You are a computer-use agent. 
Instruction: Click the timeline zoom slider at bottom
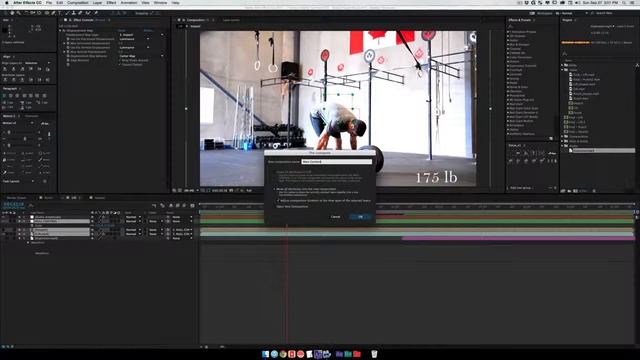click(x=212, y=347)
